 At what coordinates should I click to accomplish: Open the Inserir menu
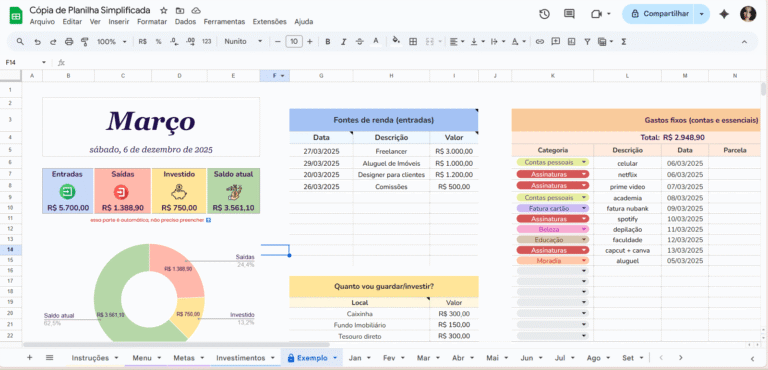coord(119,22)
